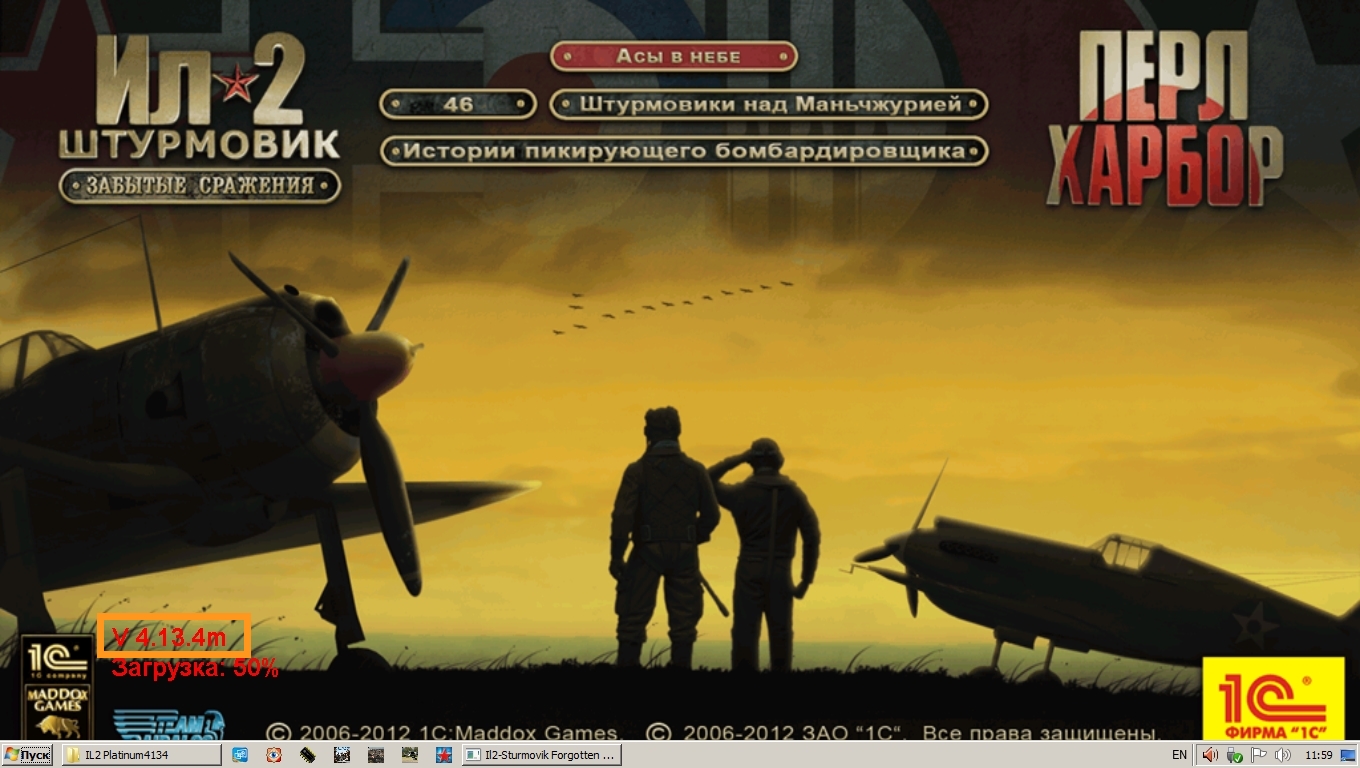Screen dimensions: 1360x768
Task: Click 'Истории пикирующего бомбардировщика' banner
Action: tap(684, 151)
